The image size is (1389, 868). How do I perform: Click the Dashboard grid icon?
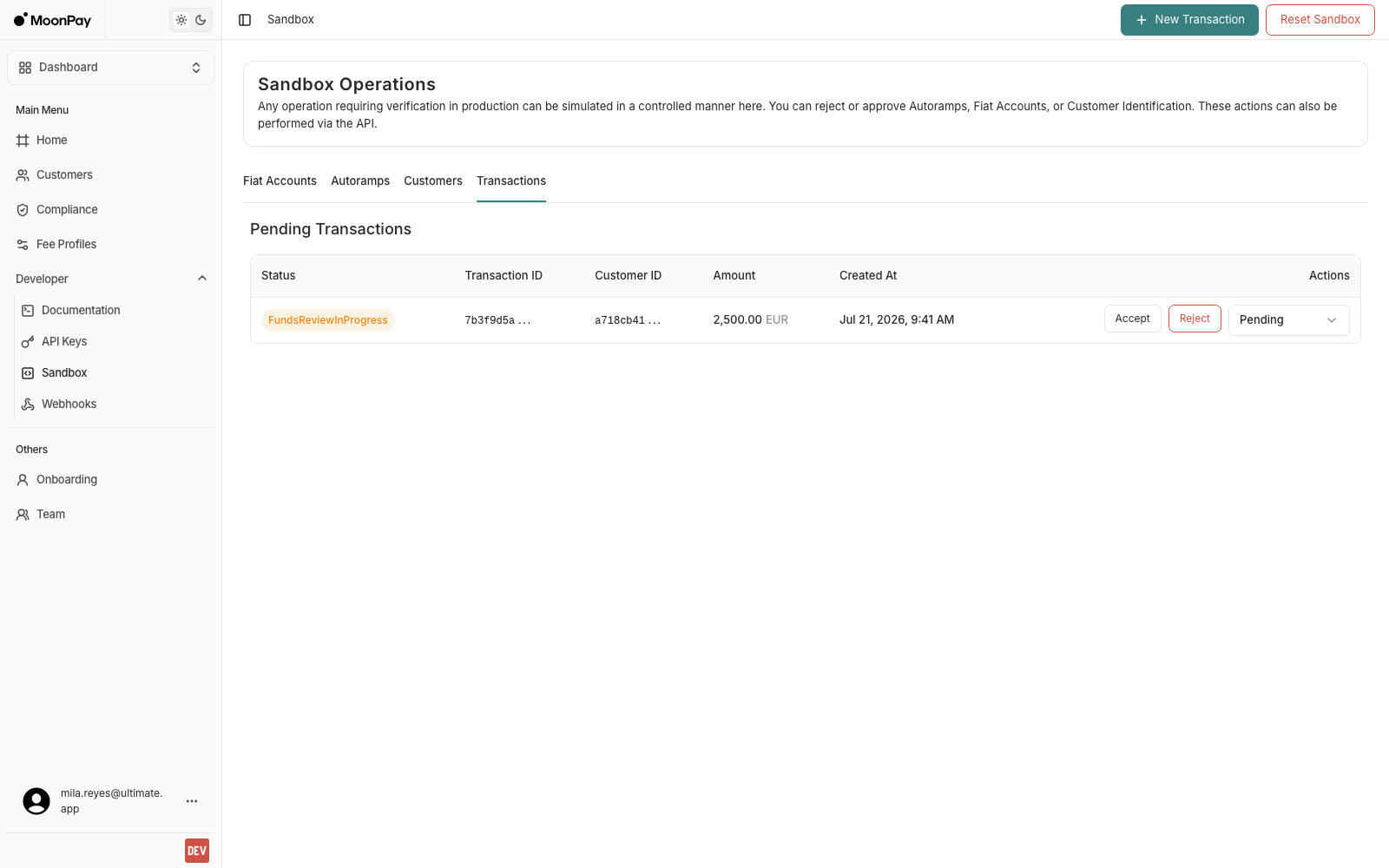pos(25,68)
